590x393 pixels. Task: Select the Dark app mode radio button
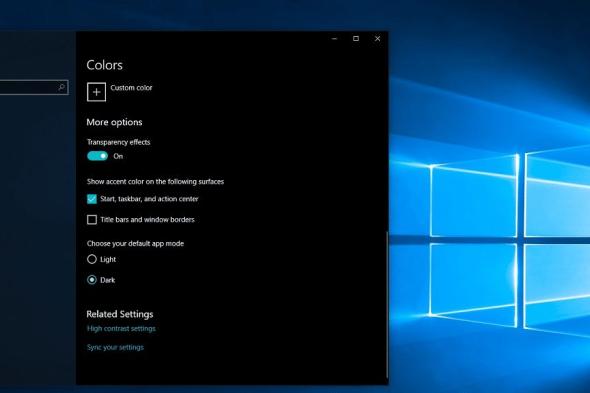(92, 280)
